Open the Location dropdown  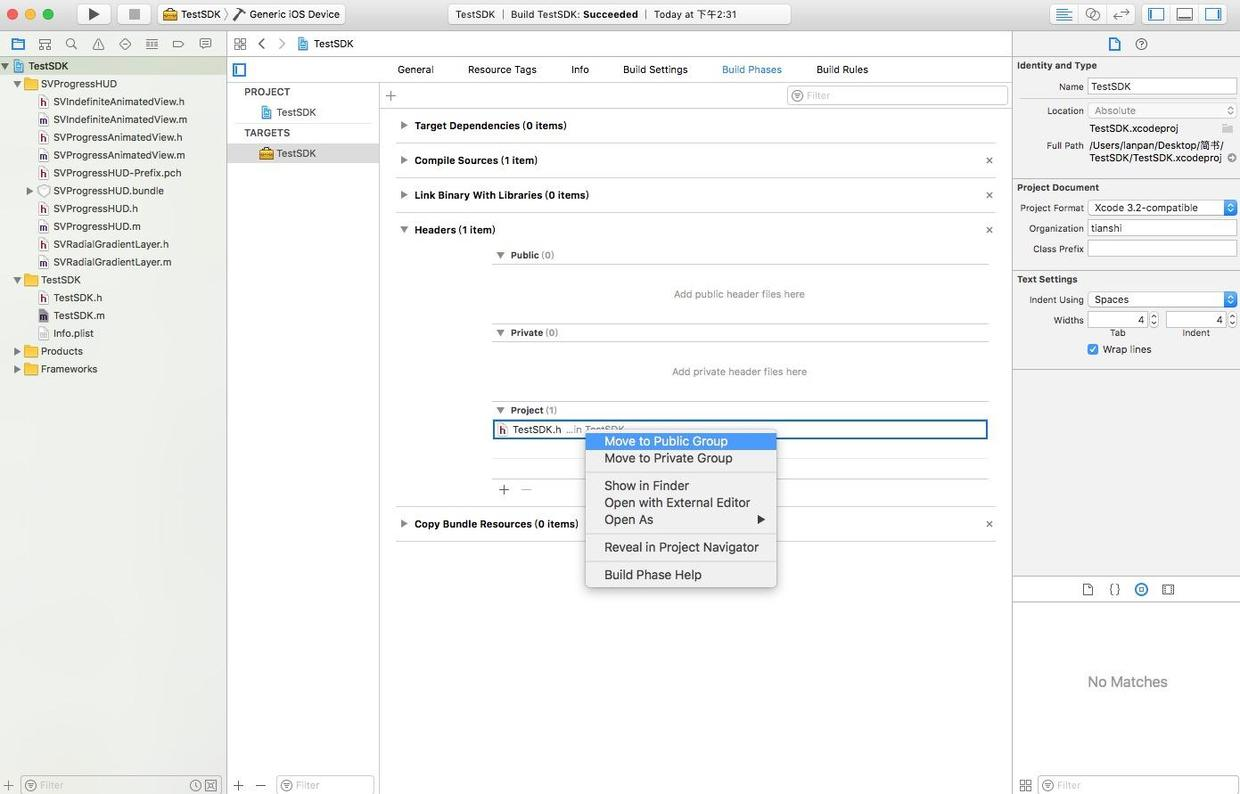pyautogui.click(x=1162, y=111)
